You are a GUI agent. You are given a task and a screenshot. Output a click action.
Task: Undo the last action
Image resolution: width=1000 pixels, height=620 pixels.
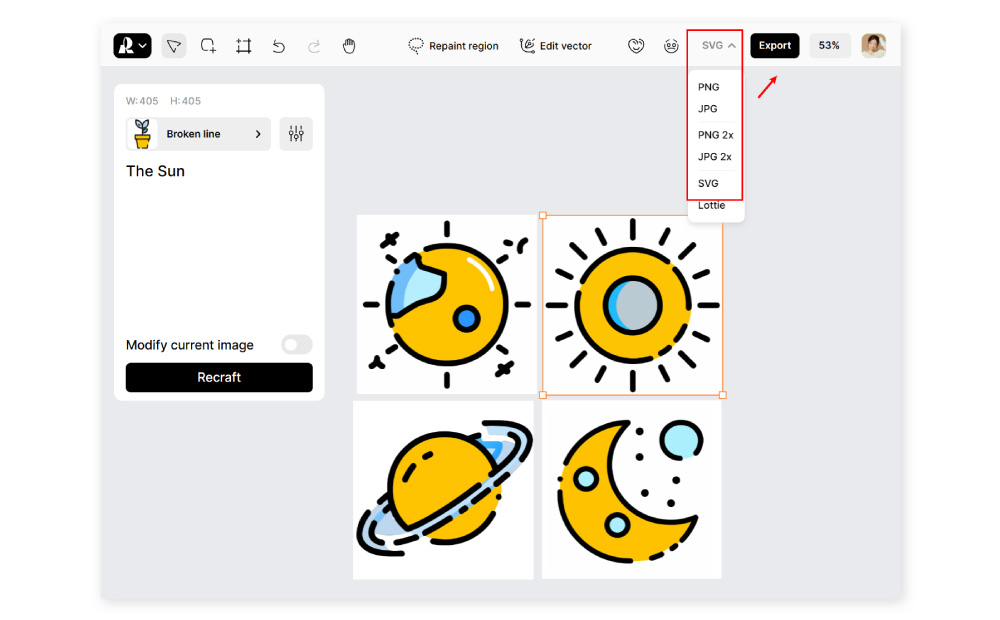279,46
